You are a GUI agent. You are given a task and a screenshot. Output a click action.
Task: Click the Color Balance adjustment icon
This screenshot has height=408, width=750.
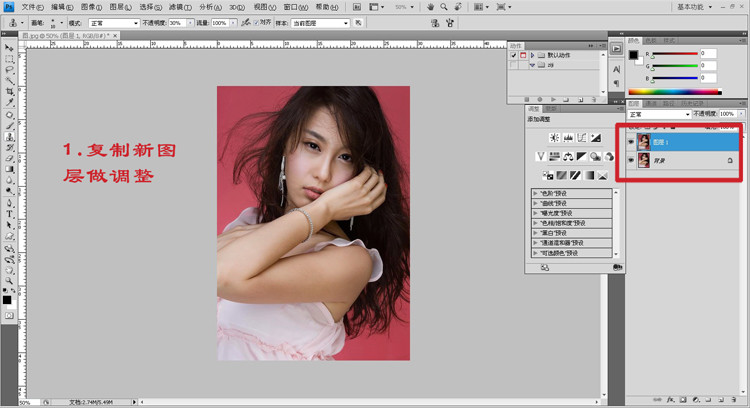[x=568, y=156]
